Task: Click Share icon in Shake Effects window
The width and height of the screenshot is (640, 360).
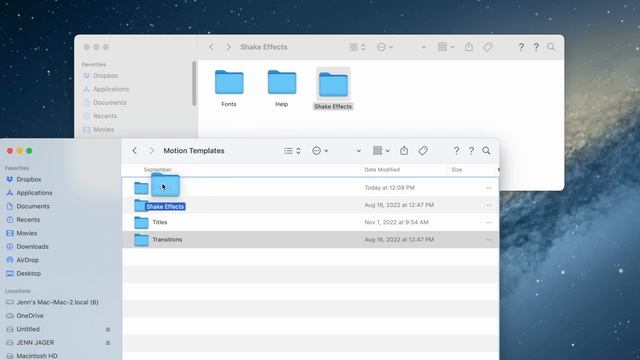Action: pos(469,47)
